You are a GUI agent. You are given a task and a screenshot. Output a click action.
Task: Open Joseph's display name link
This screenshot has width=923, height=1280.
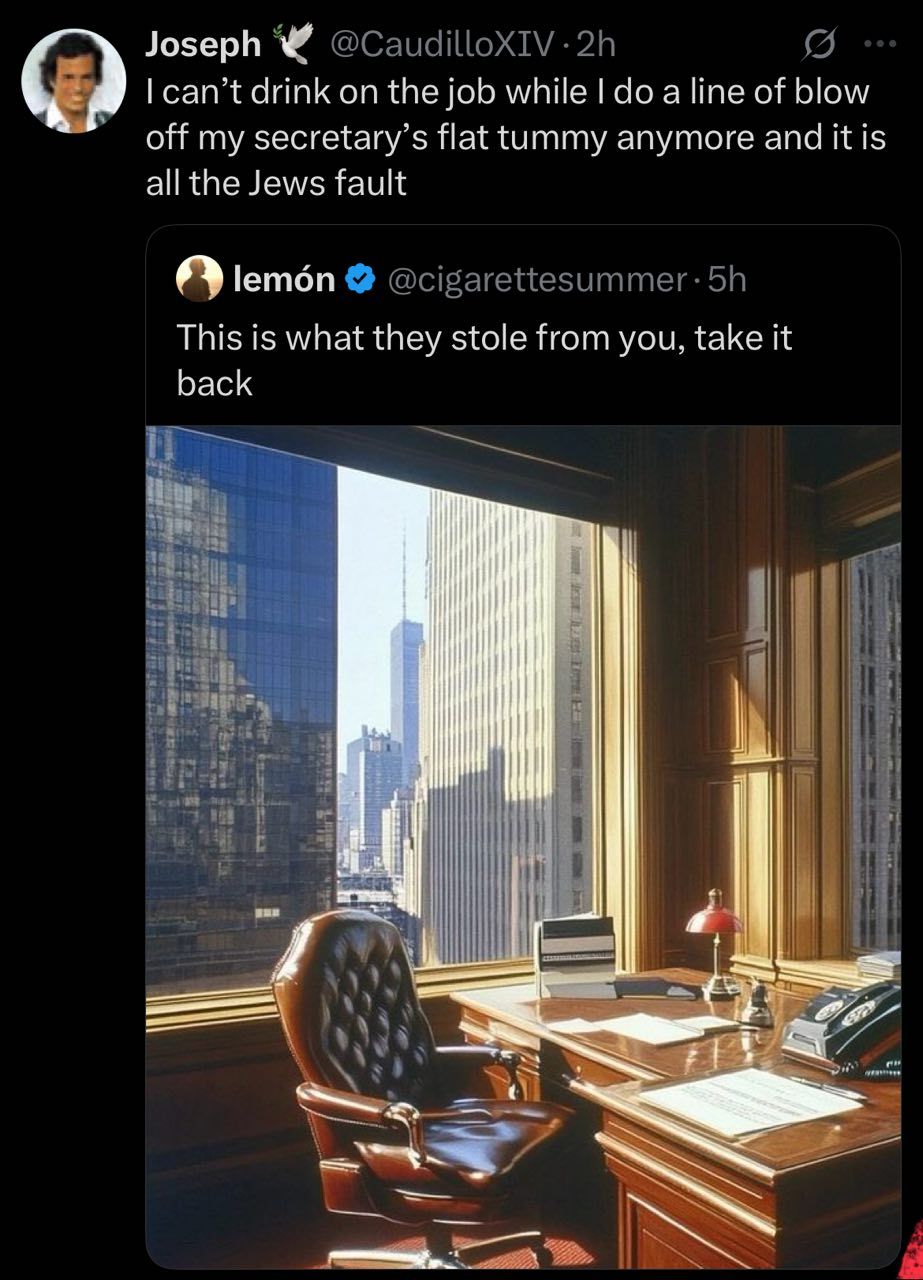(x=204, y=44)
